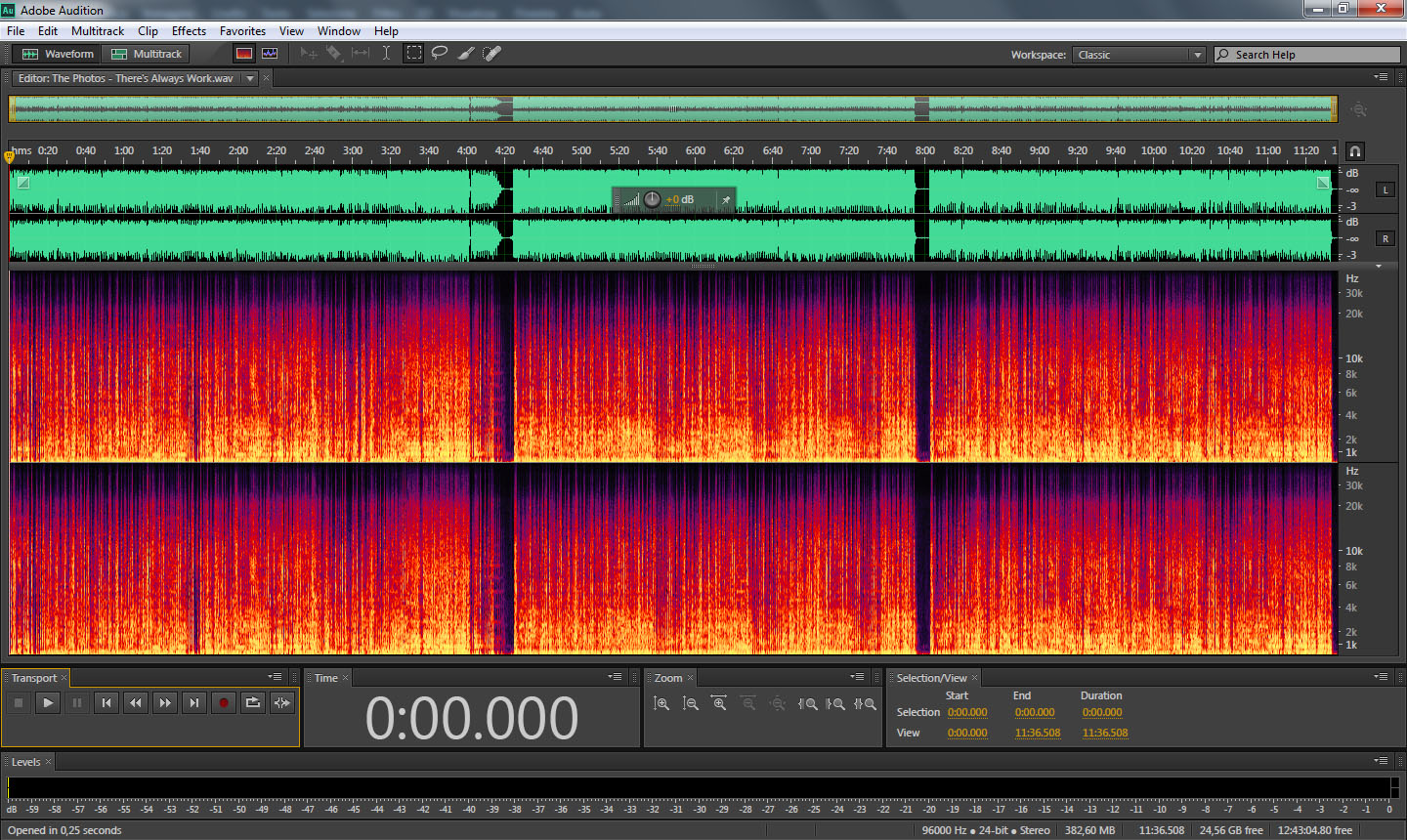Open the Window menu
The height and width of the screenshot is (840, 1407).
(339, 31)
